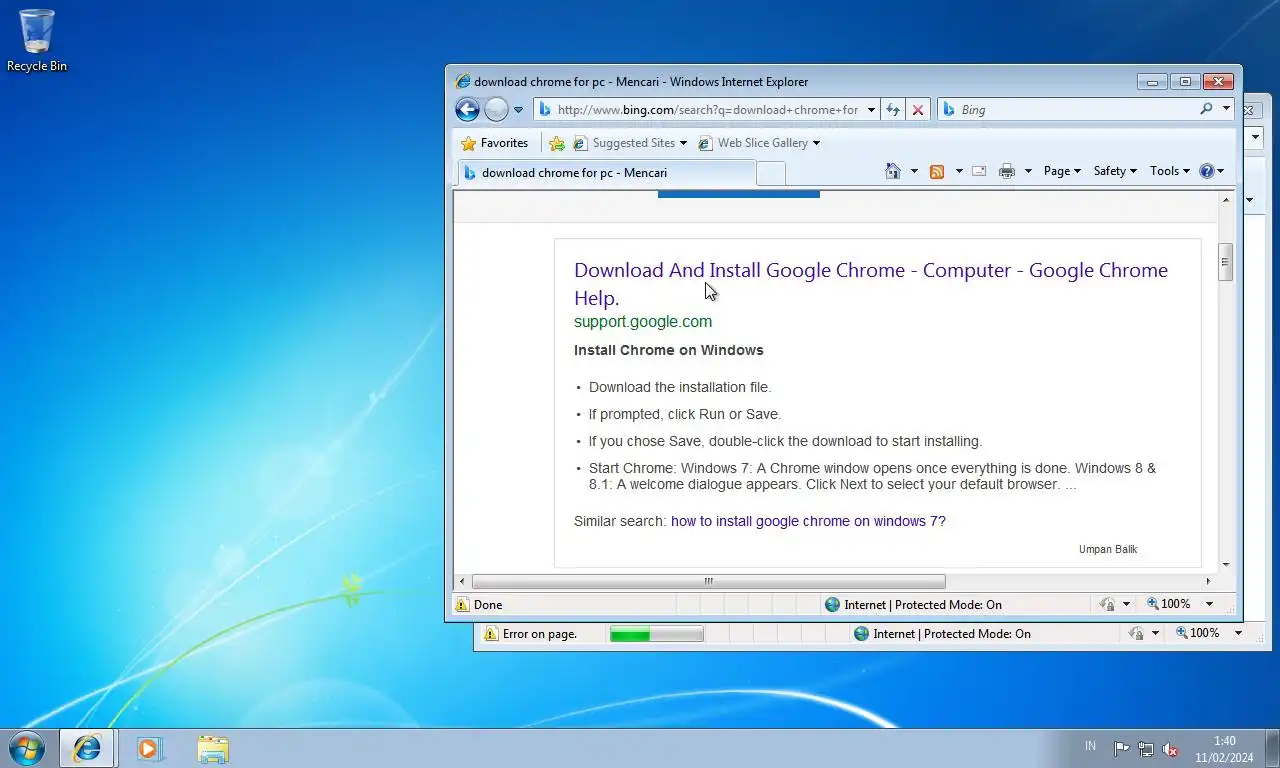1280x768 pixels.
Task: Expand zoom dropdown arrow in front window
Action: (x=1209, y=604)
